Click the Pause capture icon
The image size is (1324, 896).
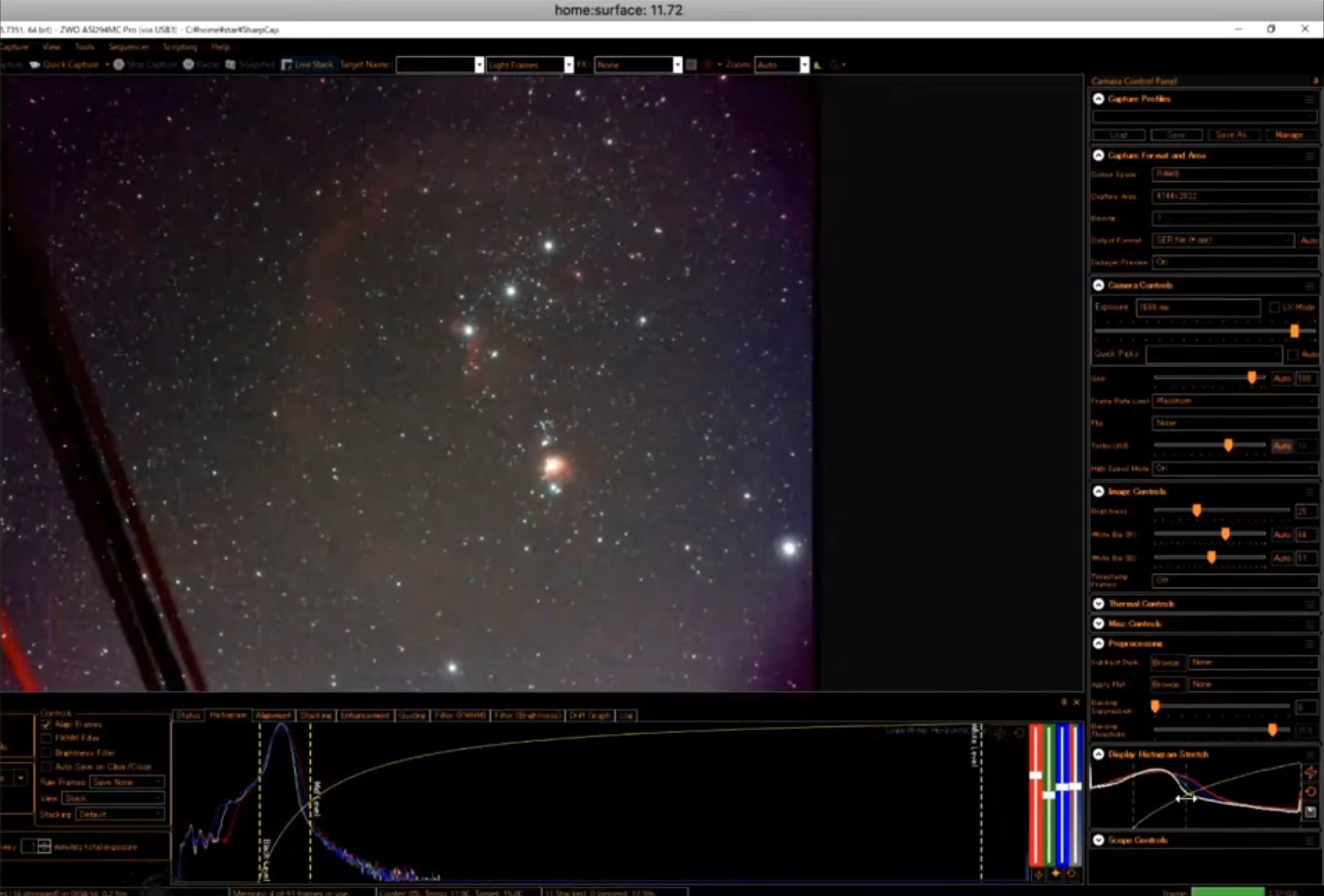(x=189, y=65)
